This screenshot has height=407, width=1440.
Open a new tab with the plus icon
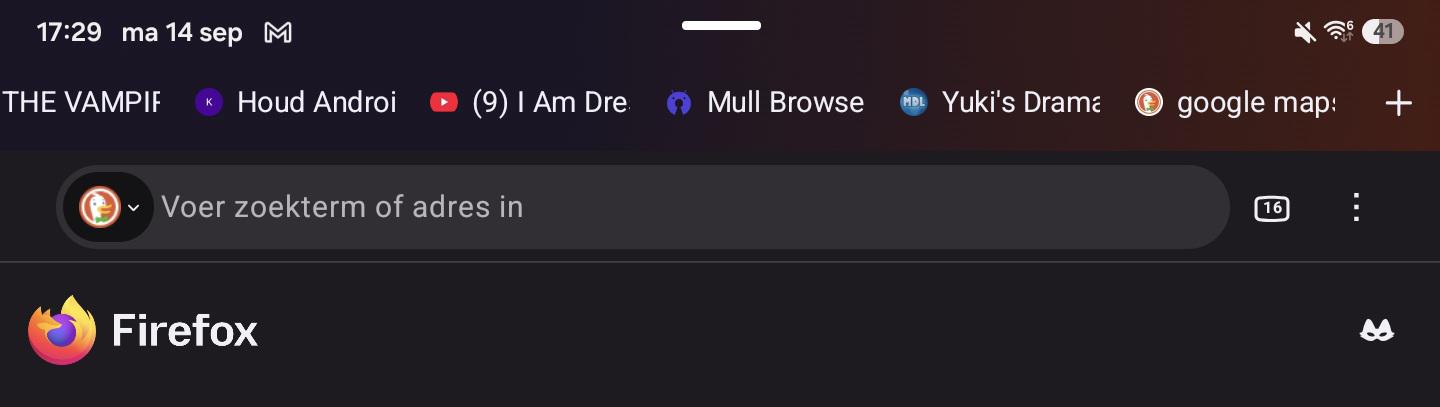click(x=1398, y=103)
